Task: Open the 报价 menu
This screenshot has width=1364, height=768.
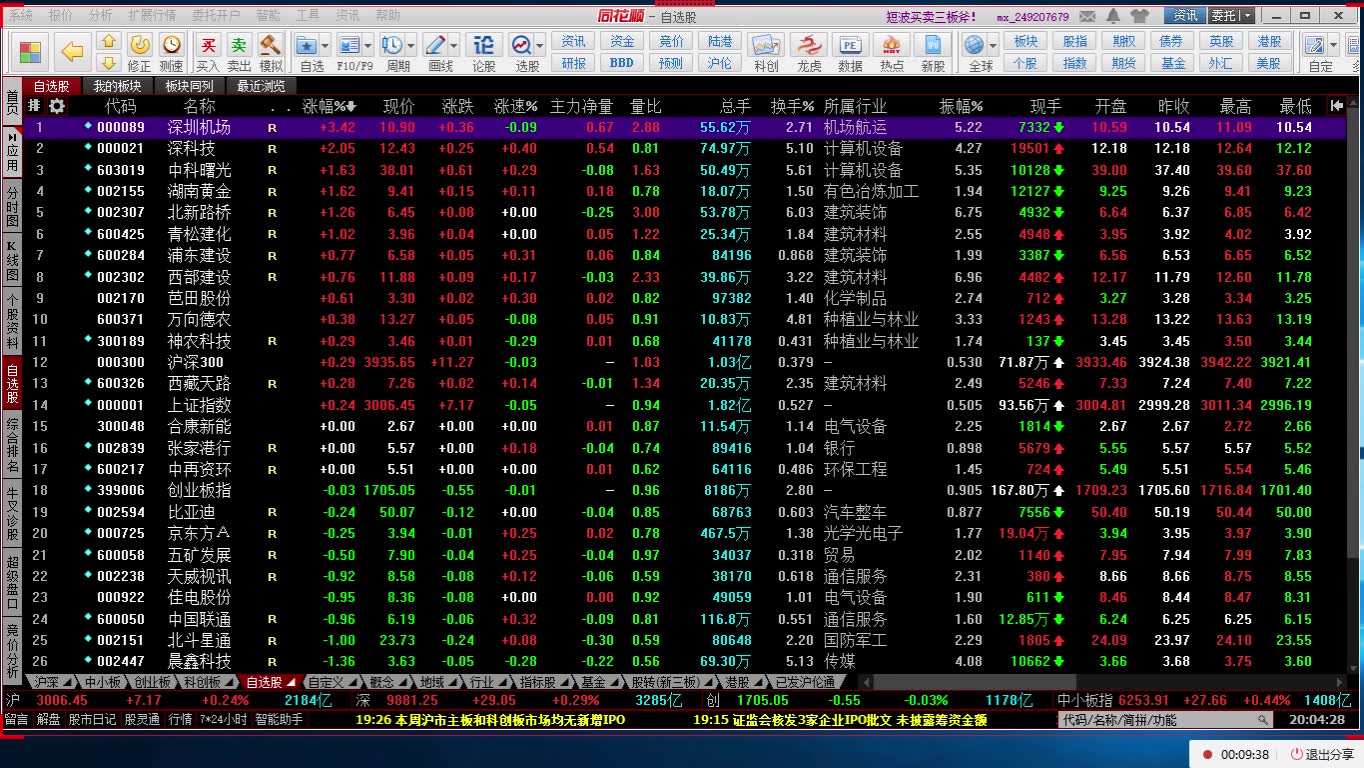Action: tap(61, 16)
